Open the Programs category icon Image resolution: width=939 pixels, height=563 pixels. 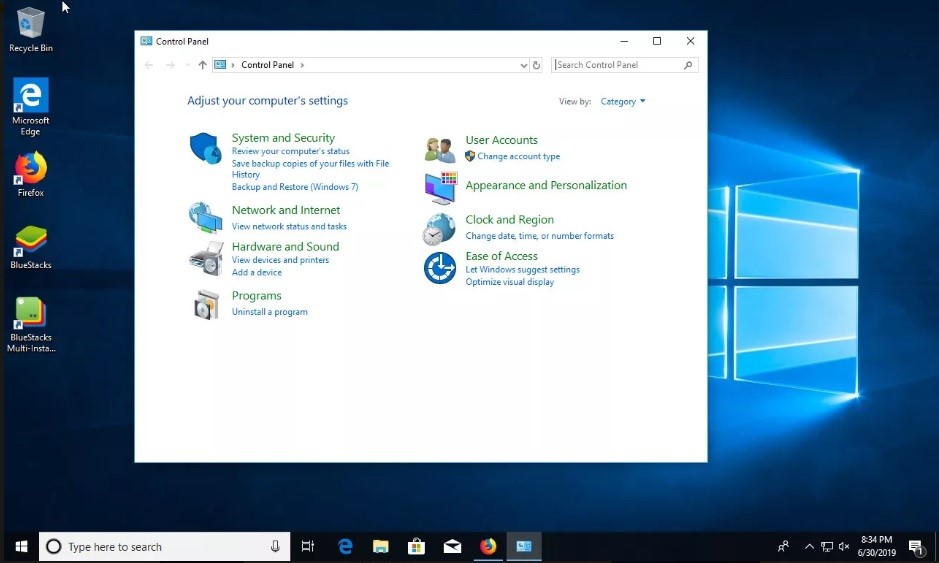[x=205, y=304]
